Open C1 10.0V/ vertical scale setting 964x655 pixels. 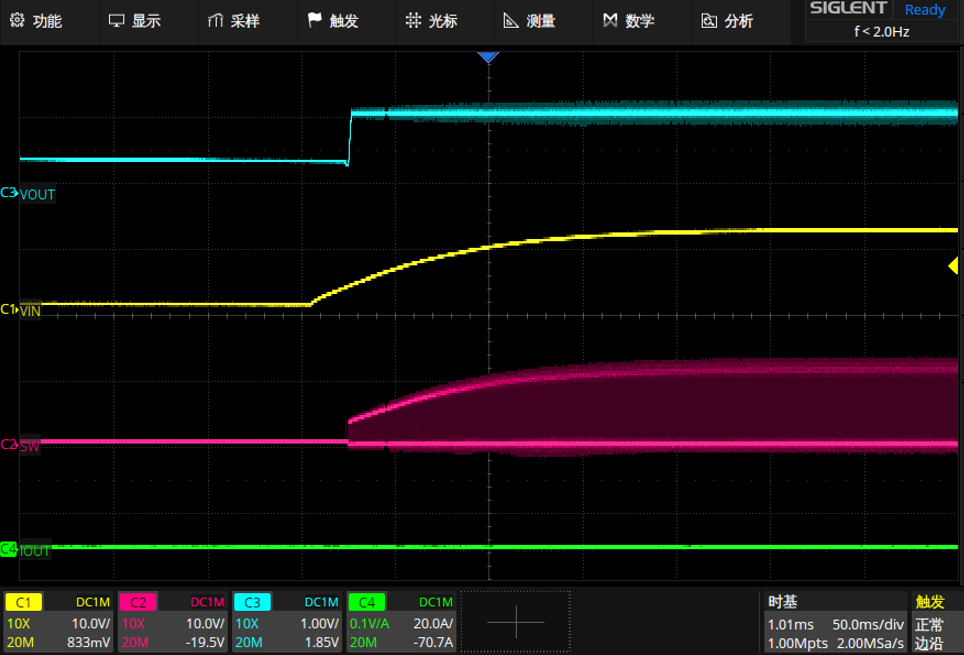point(91,624)
